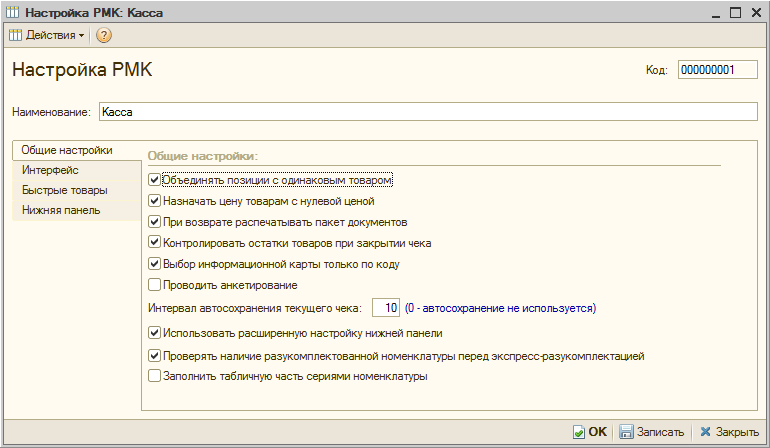Open the Быстрые товары tab

pos(64,190)
